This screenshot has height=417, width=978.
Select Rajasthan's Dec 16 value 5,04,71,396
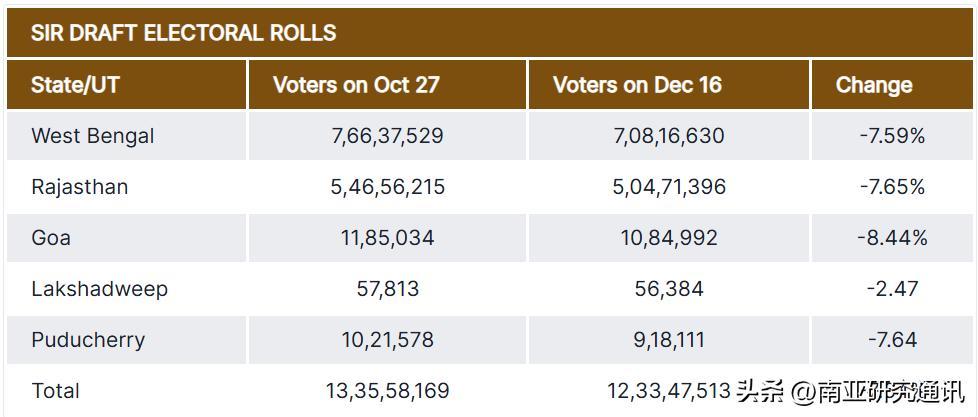pos(669,187)
